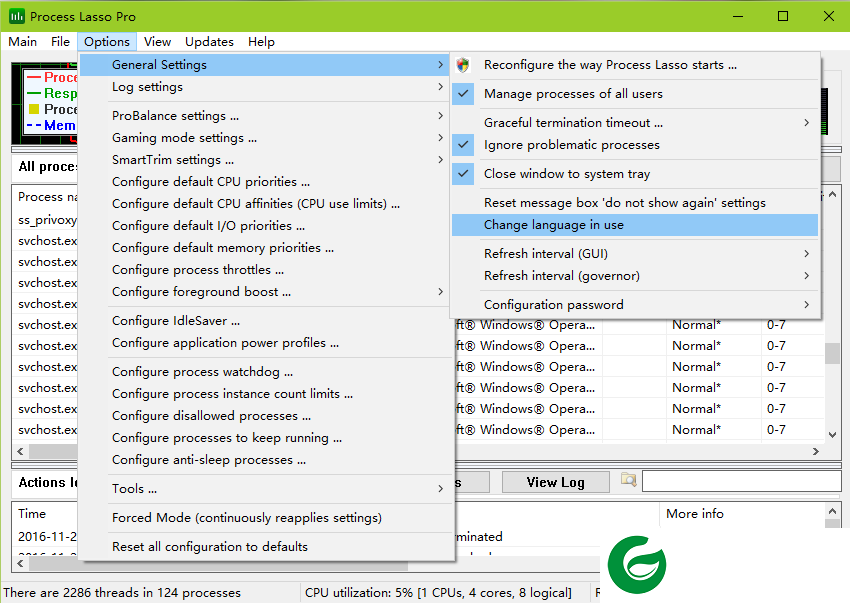
Task: Open Configure process watchdog
Action: point(266,371)
